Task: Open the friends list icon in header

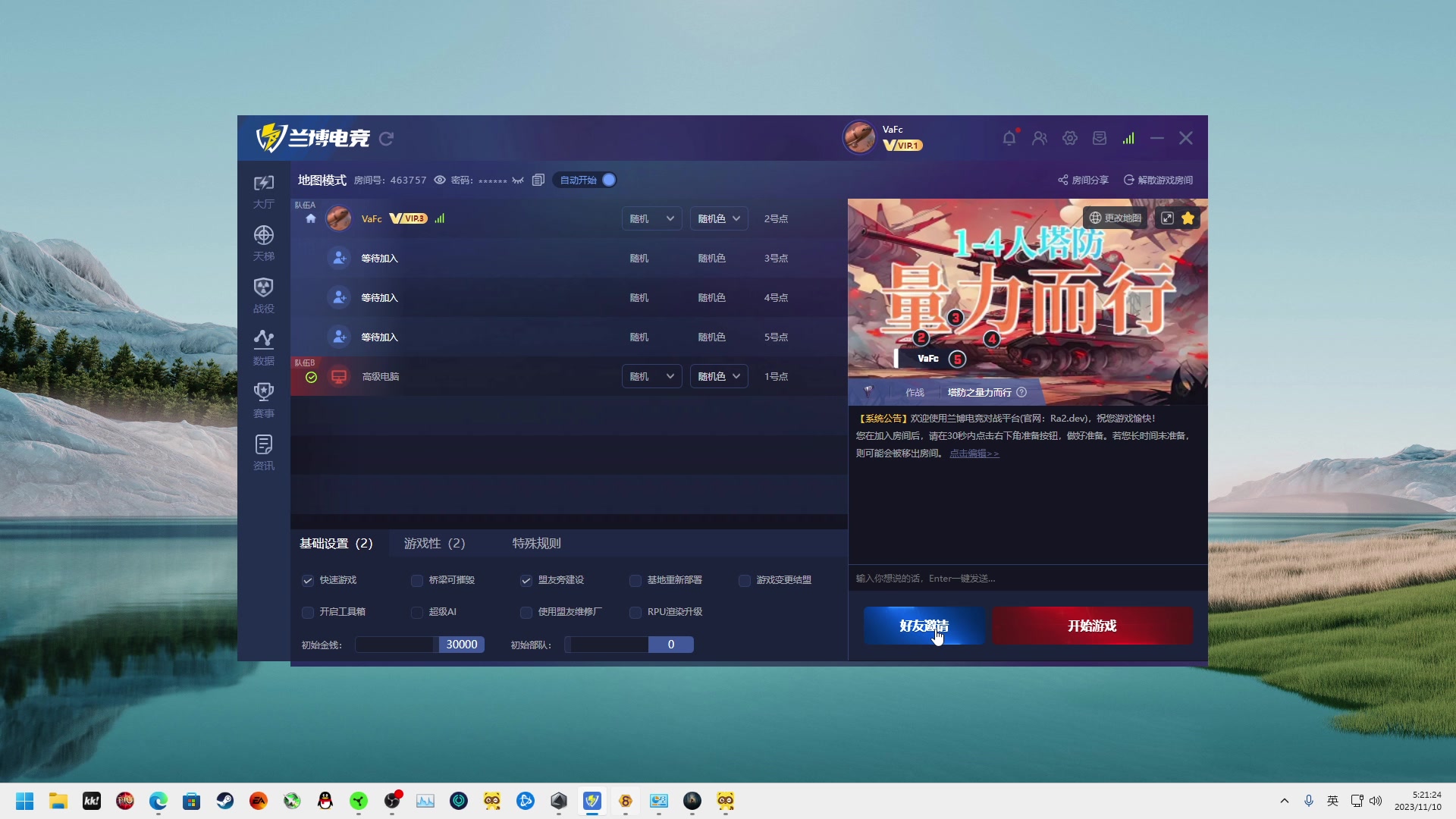Action: 1040,138
